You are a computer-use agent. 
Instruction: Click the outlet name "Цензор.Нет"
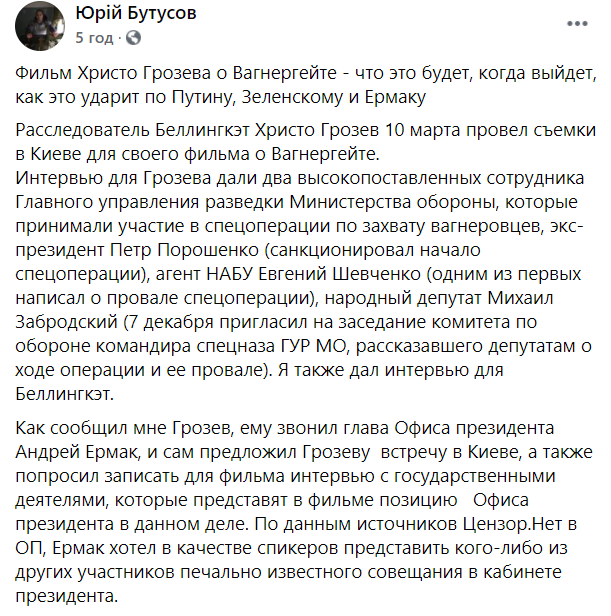click(512, 524)
